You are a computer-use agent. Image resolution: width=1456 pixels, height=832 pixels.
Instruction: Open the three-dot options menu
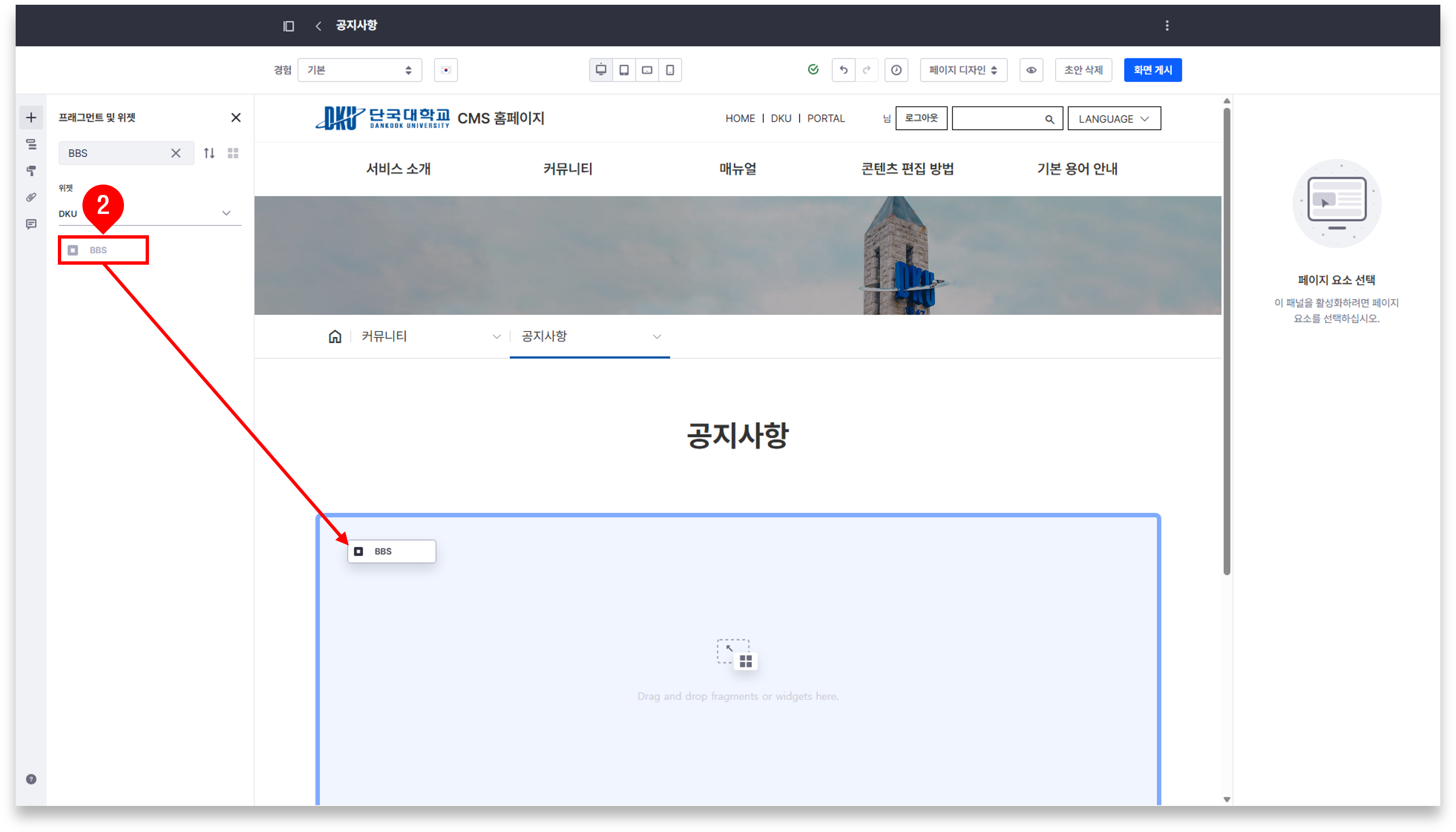tap(1167, 26)
